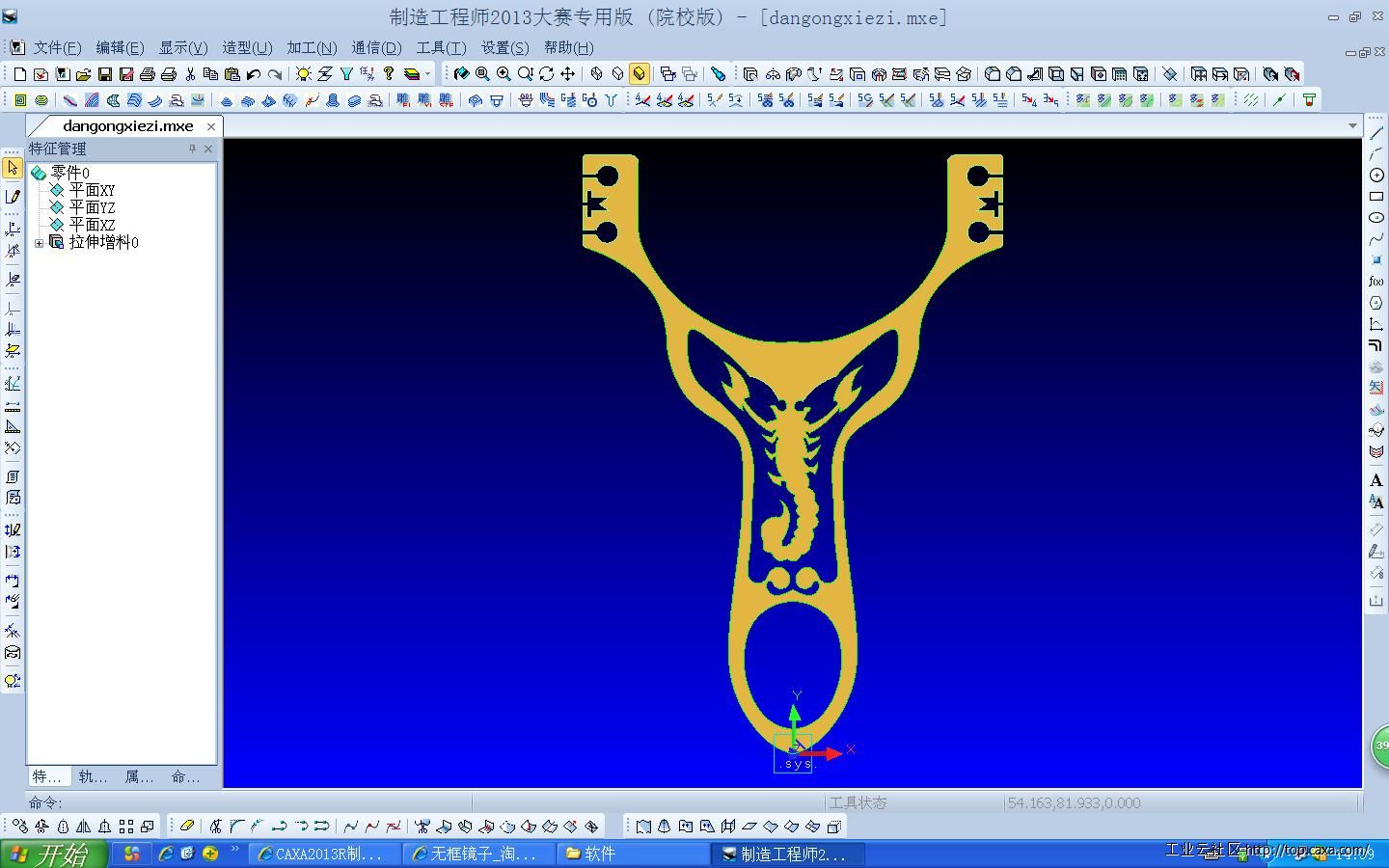Open the 加工(N) menu
The image size is (1389, 868).
point(312,47)
